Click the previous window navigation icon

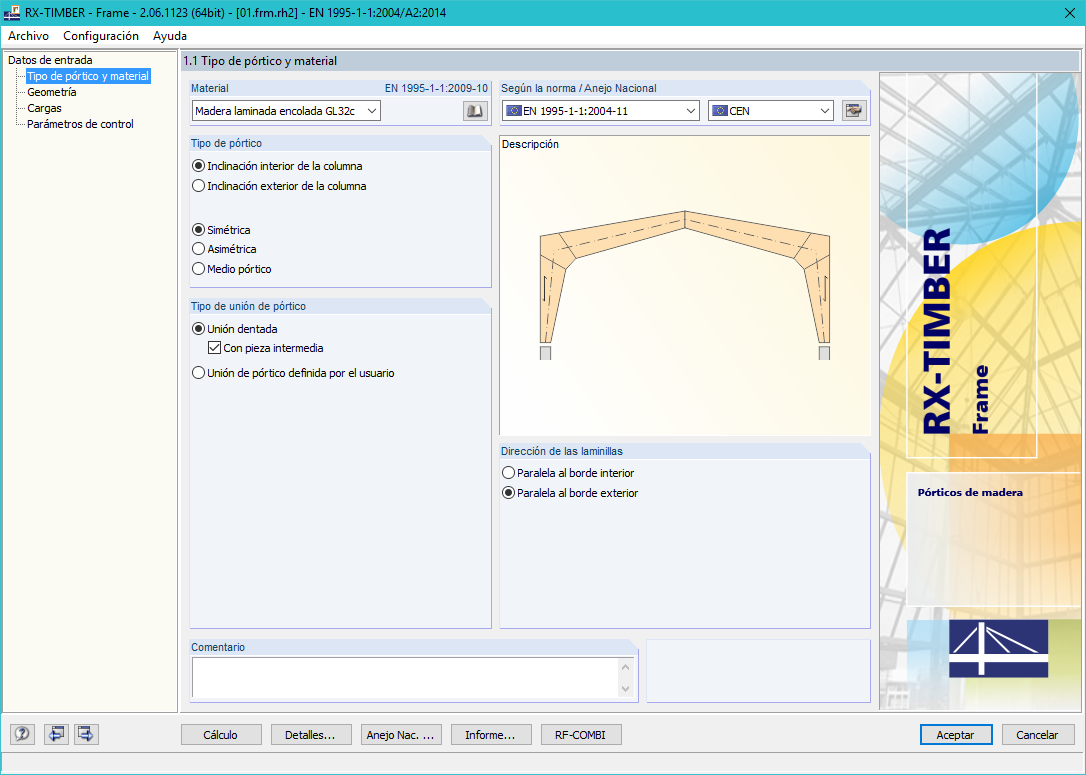tap(56, 734)
